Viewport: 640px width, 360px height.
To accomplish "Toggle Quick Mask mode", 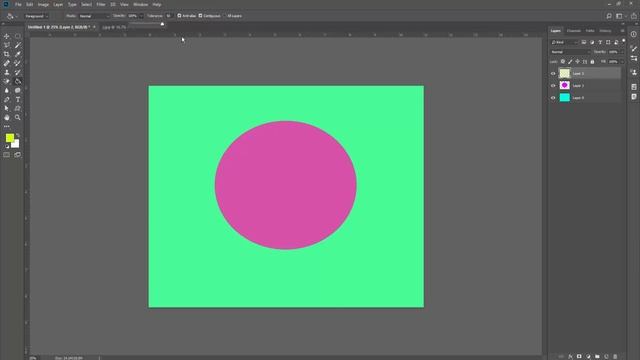I will (x=7, y=155).
